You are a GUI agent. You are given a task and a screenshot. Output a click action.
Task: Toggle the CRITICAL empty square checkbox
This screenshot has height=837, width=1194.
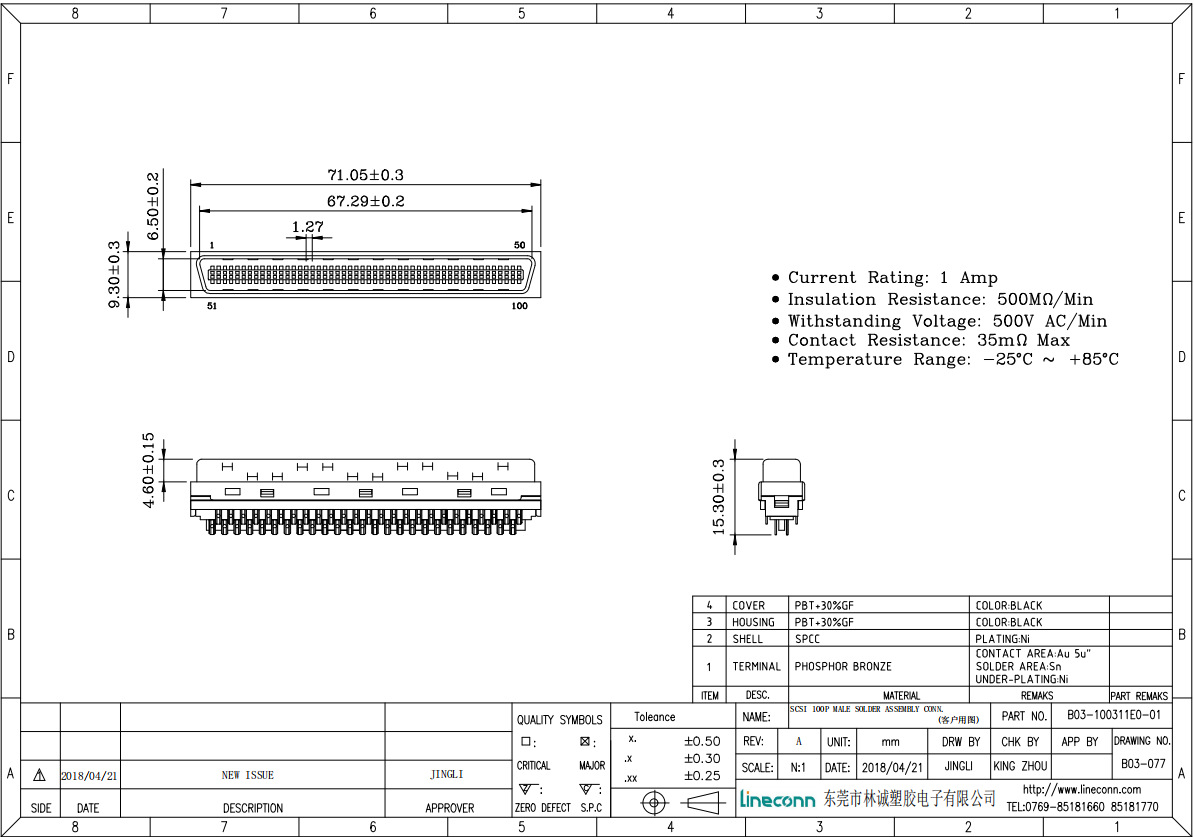tap(524, 740)
